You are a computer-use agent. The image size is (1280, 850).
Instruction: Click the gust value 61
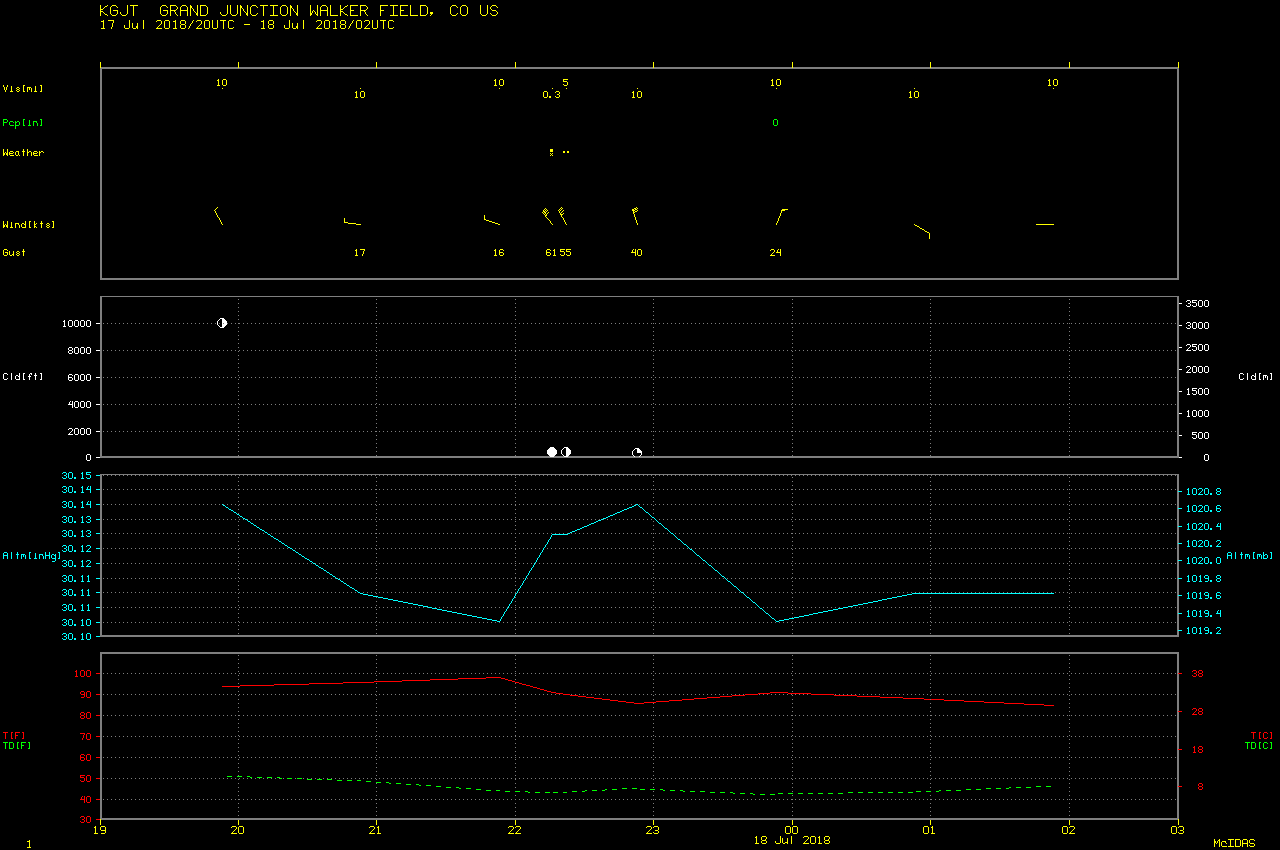pyautogui.click(x=551, y=253)
